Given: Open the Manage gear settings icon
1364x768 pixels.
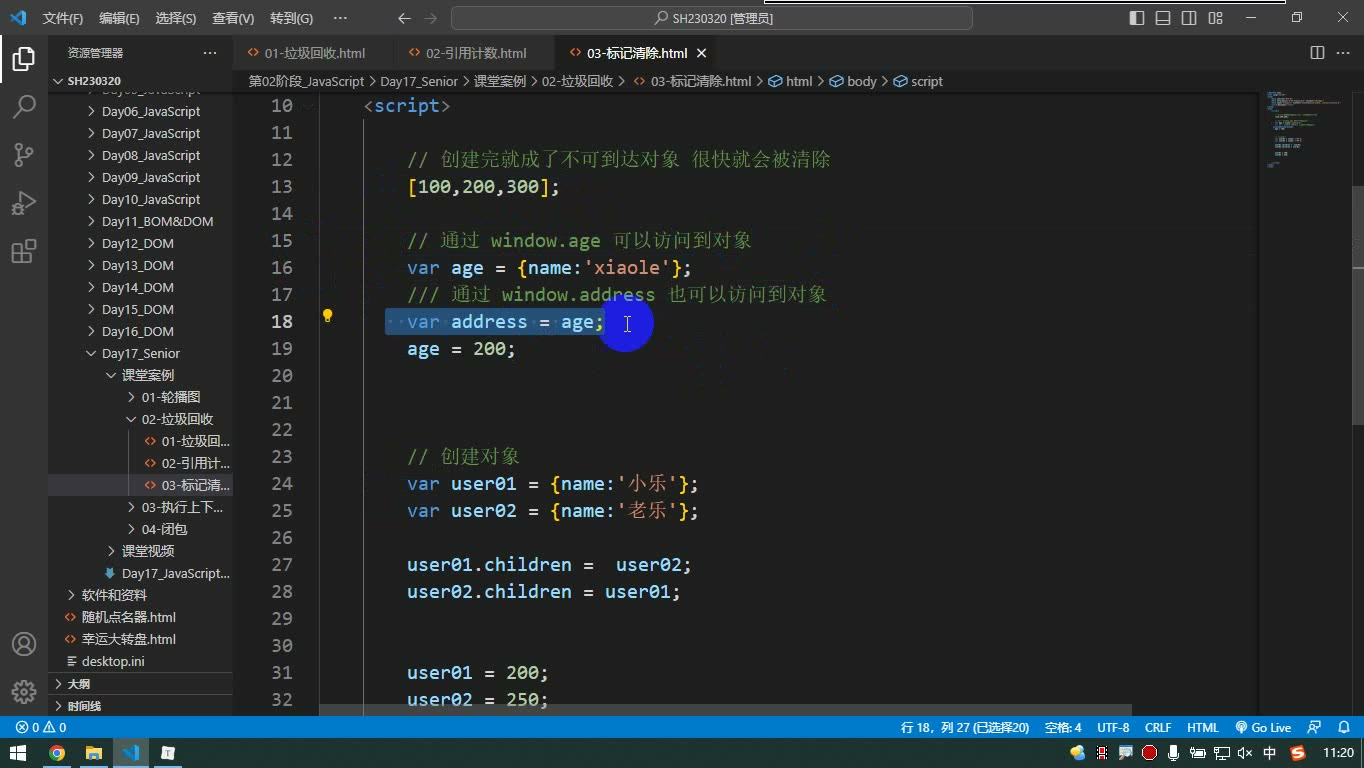Looking at the screenshot, I should tap(24, 691).
